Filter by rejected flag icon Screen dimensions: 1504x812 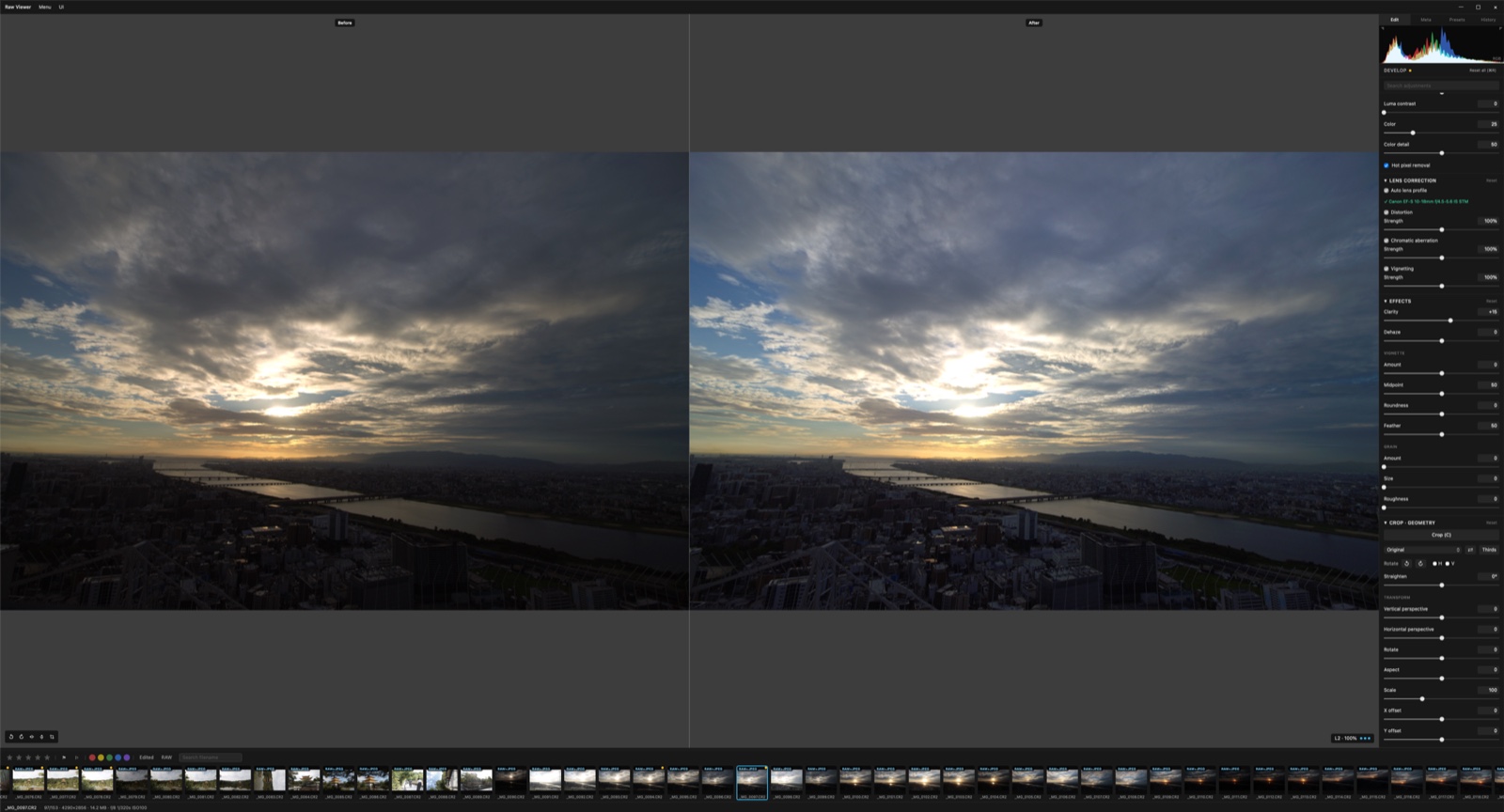(x=76, y=757)
